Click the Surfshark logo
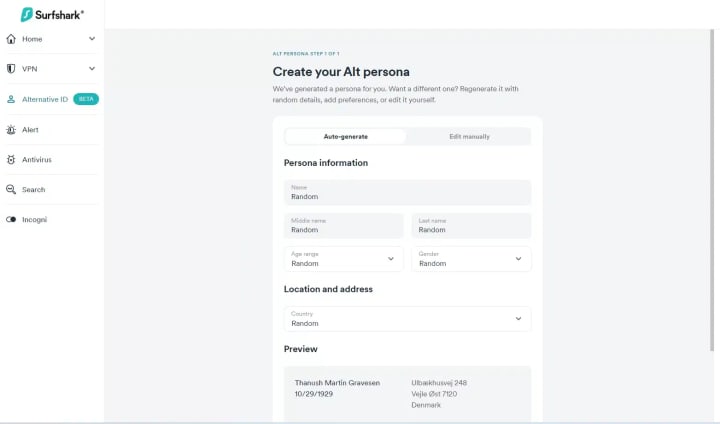720x424 pixels. click(x=52, y=15)
